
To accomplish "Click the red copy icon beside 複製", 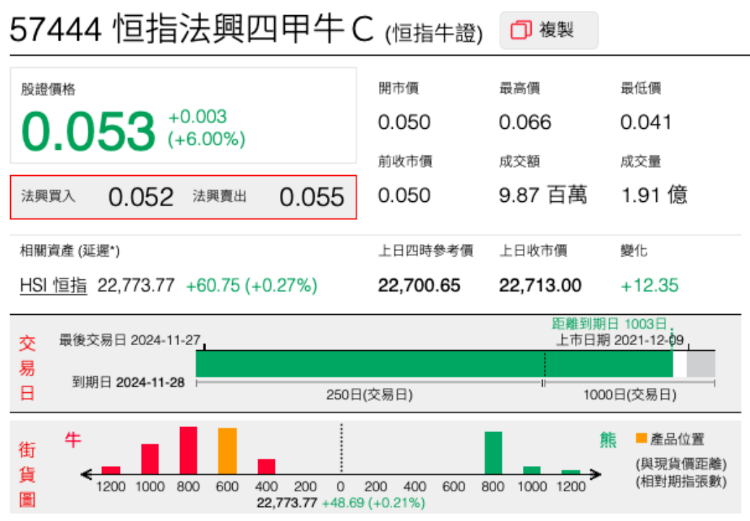I will (521, 30).
